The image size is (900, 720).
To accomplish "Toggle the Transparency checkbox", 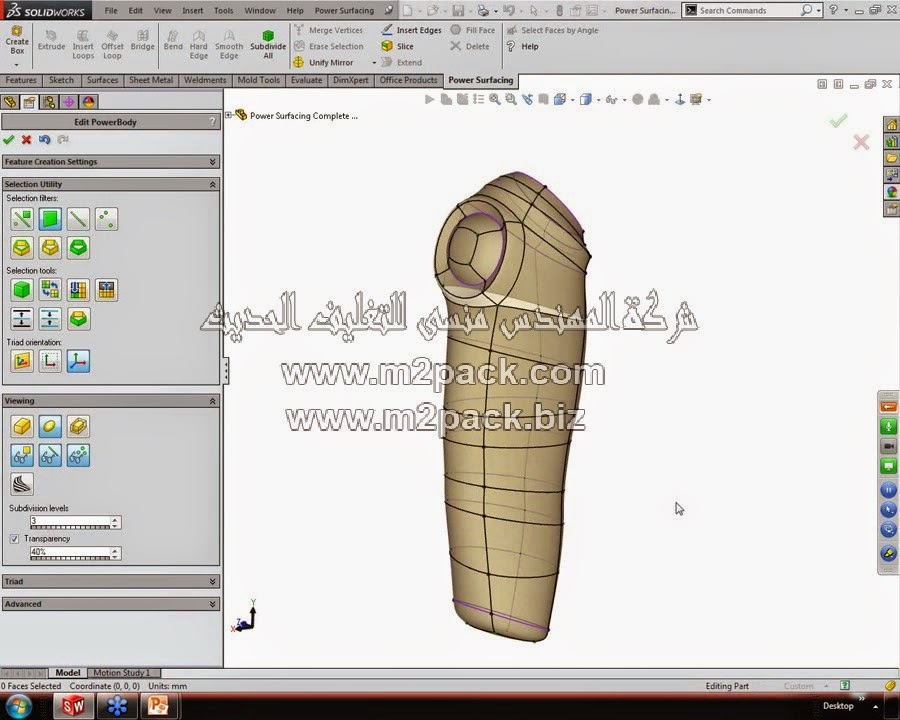I will [x=14, y=539].
